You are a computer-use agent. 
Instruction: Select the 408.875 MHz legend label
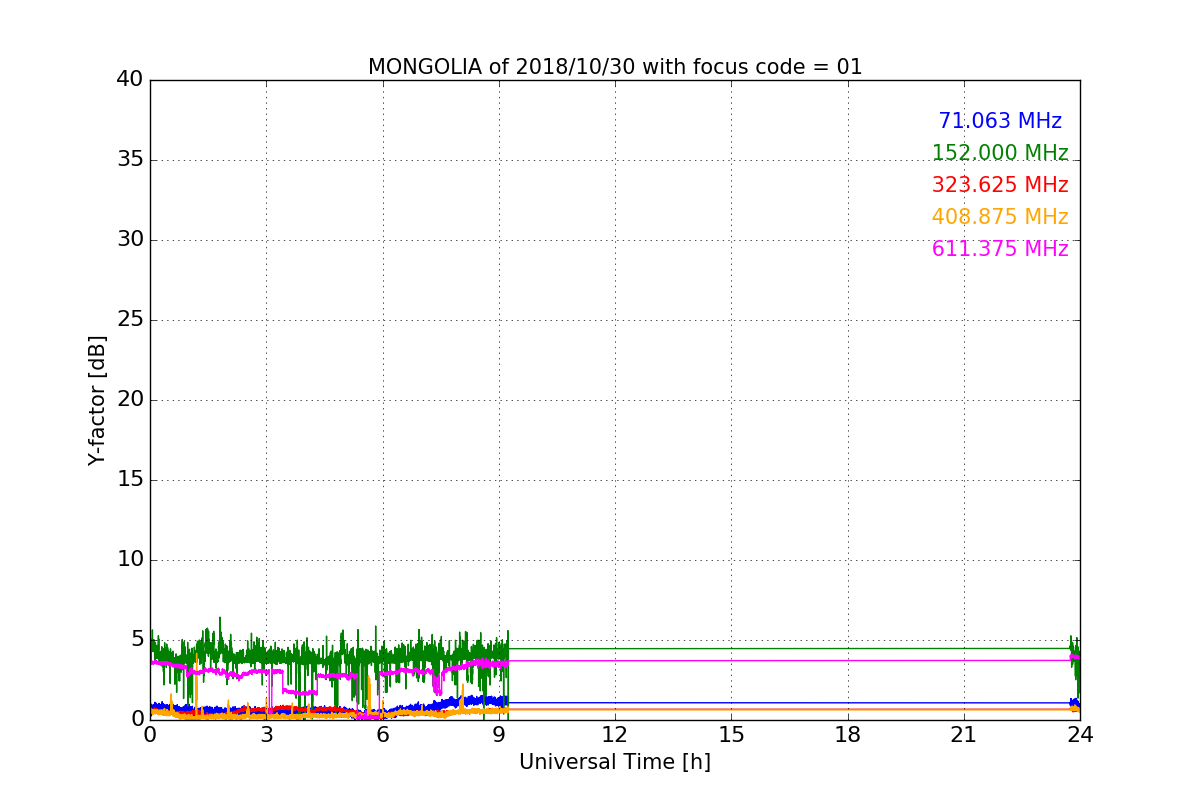tap(1000, 217)
